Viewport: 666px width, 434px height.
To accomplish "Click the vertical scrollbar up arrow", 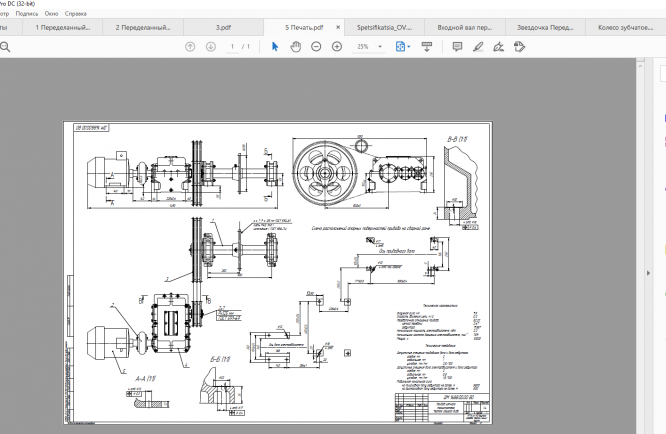I will click(x=640, y=66).
